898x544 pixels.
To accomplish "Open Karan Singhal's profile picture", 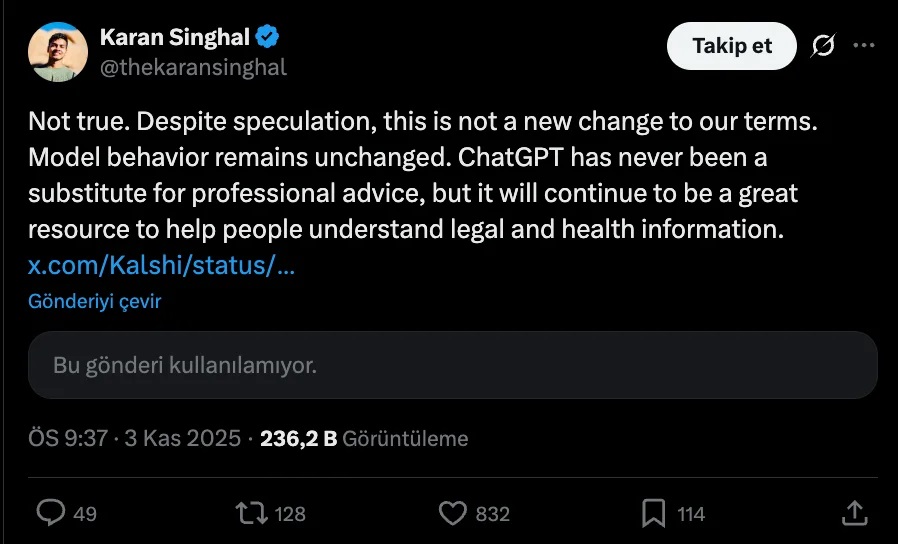I will coord(57,52).
